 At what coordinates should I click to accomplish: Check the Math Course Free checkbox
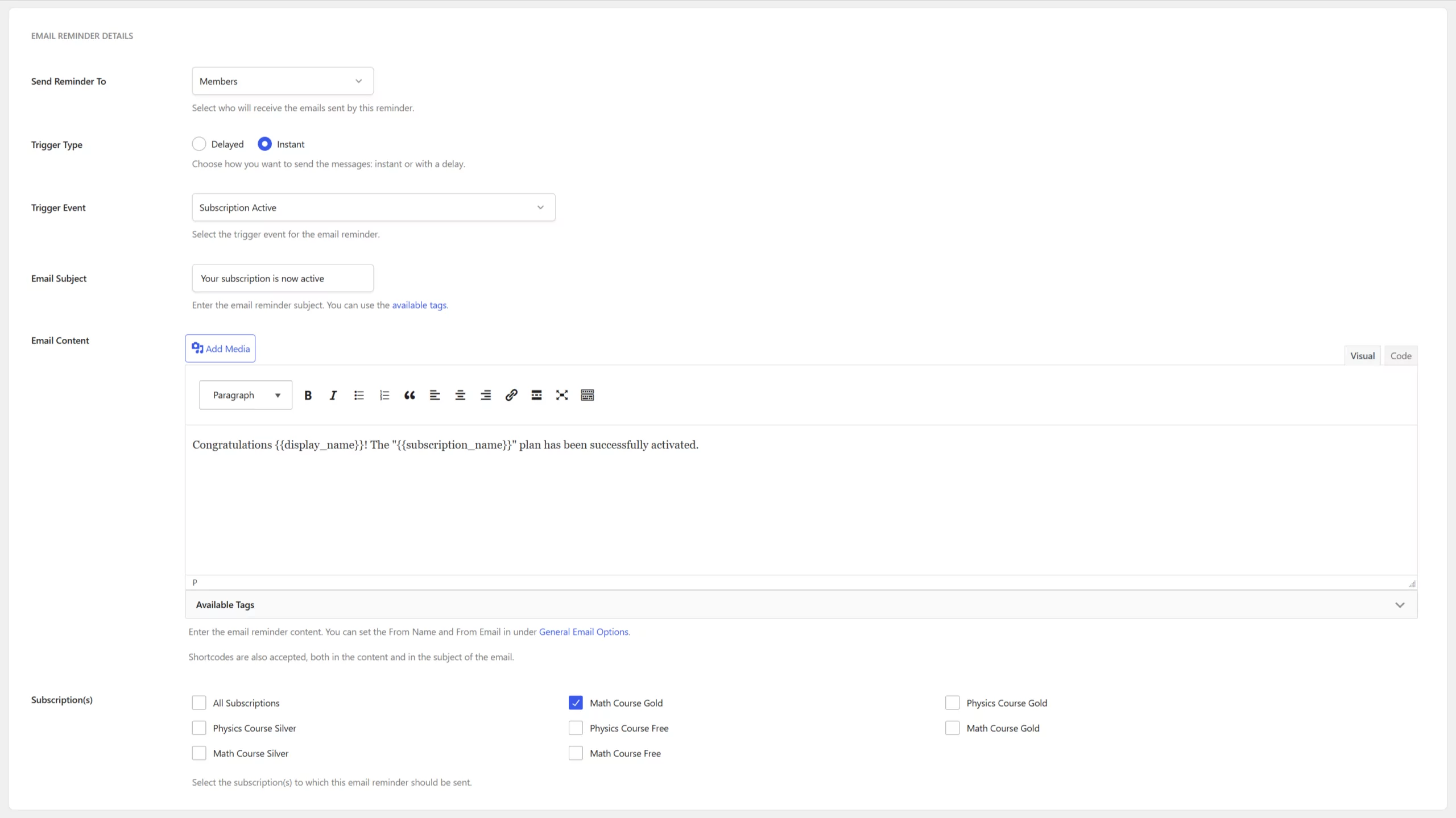tap(576, 753)
